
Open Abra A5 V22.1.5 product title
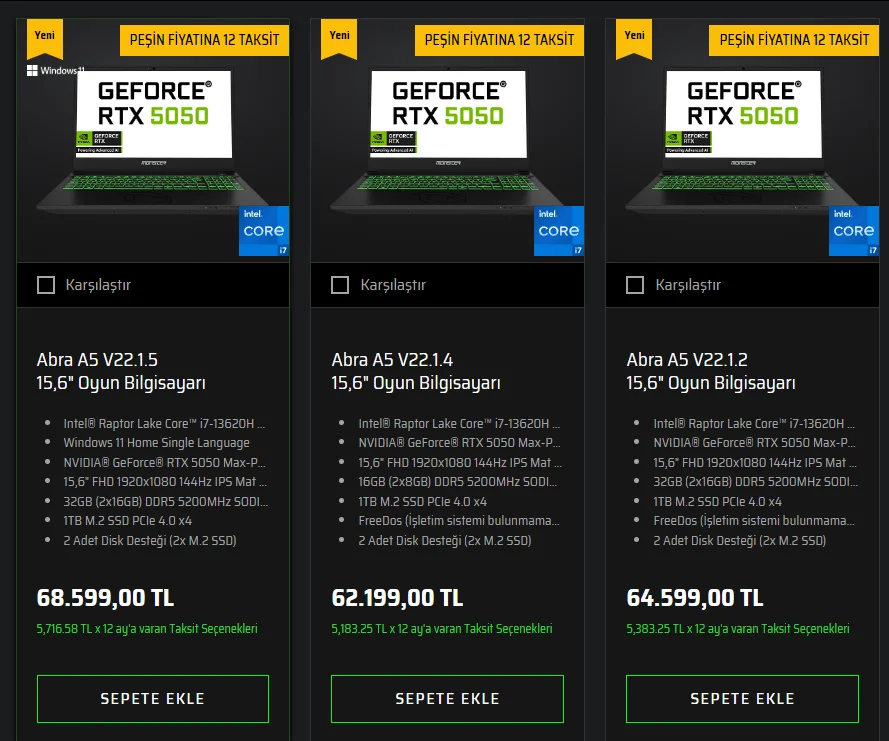pyautogui.click(x=121, y=371)
